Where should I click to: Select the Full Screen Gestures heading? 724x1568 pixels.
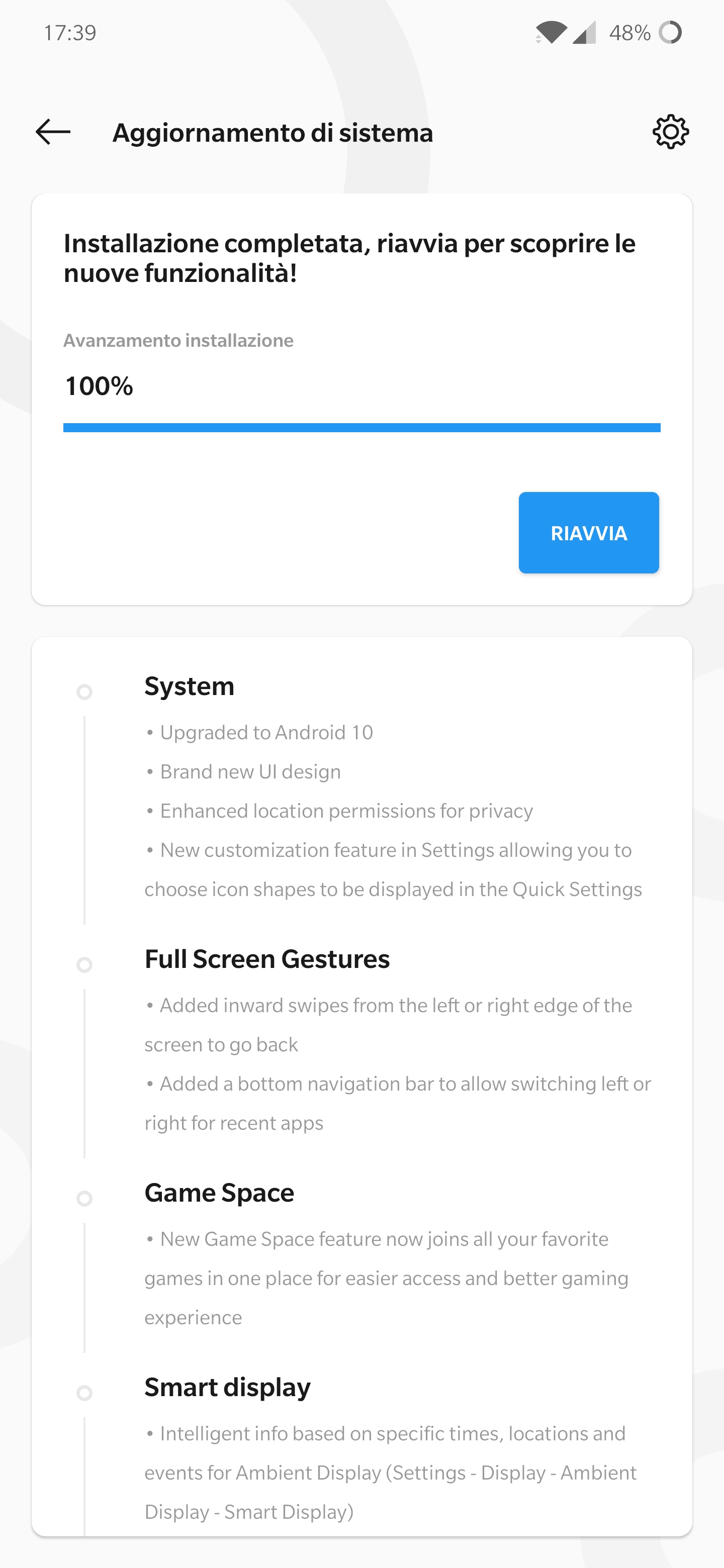[266, 959]
